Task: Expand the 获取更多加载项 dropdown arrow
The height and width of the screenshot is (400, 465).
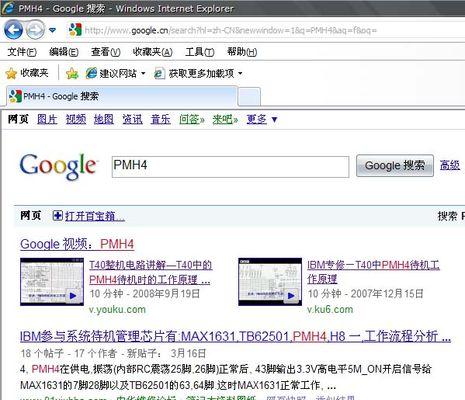Action: click(x=240, y=73)
